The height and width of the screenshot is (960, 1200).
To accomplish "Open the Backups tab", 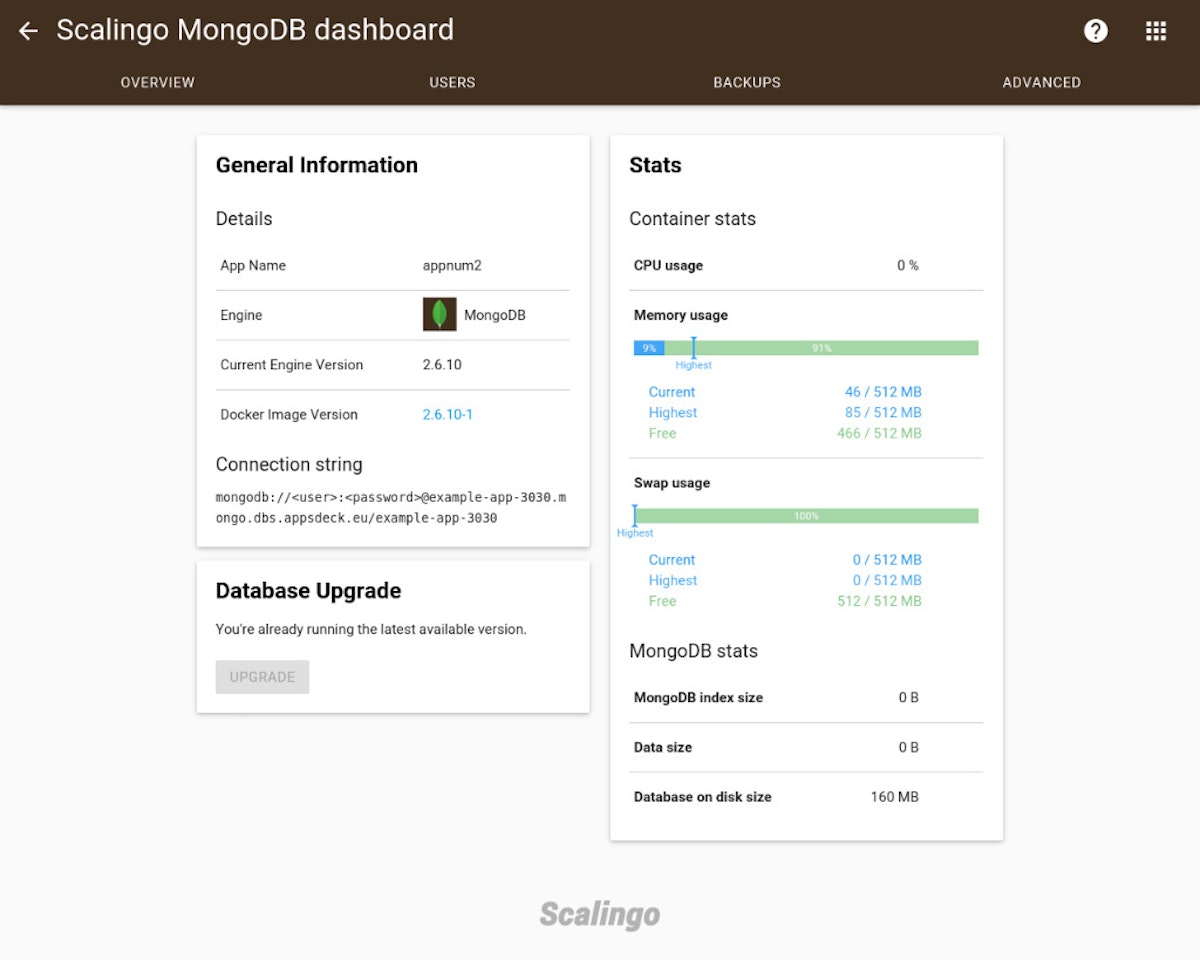I will click(747, 83).
